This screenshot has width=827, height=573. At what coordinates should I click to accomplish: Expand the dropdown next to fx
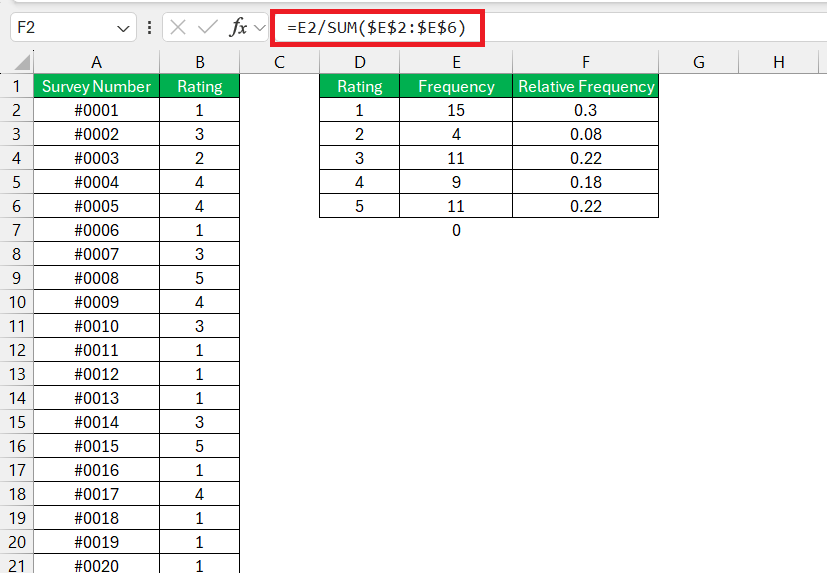tap(259, 27)
